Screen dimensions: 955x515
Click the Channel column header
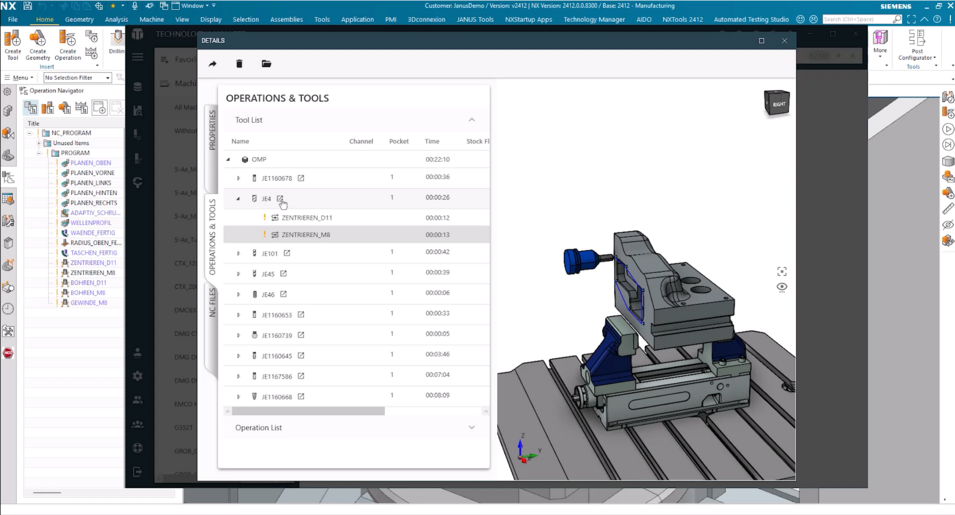coord(361,141)
